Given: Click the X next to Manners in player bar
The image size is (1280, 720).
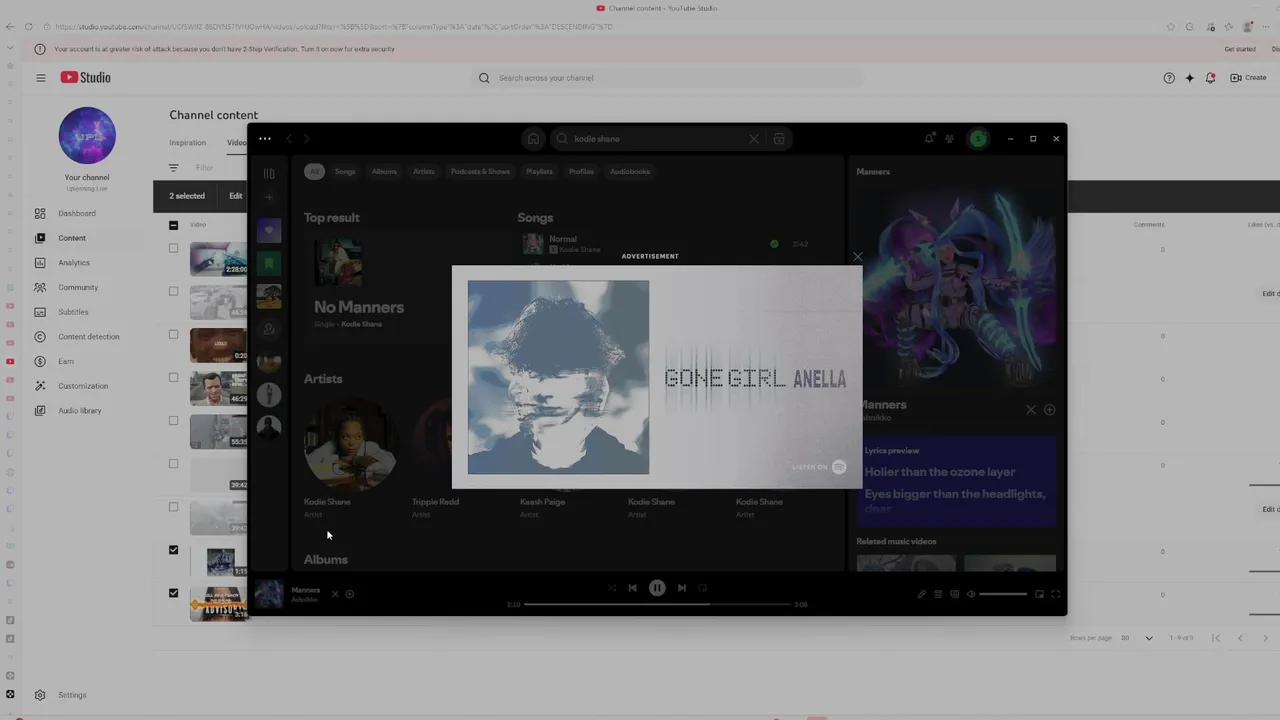Looking at the screenshot, I should coord(335,594).
